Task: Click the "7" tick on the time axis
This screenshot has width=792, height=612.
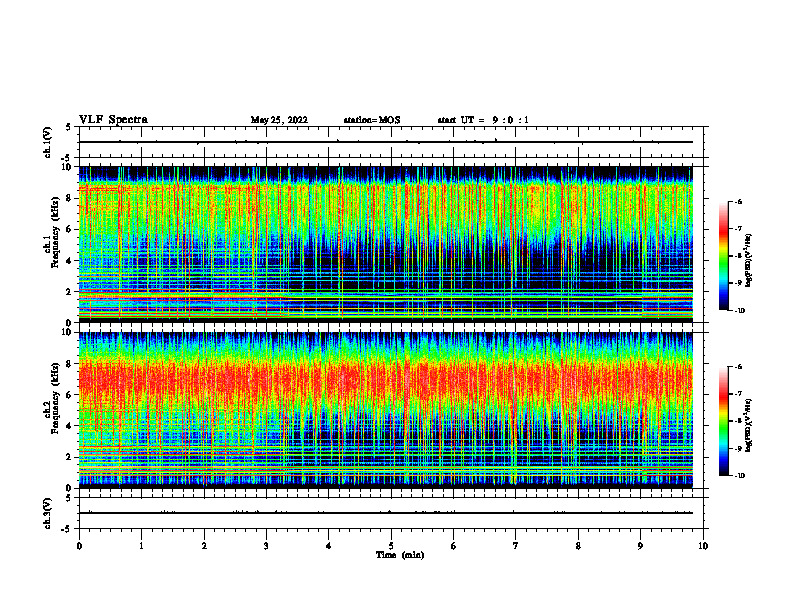Action: pyautogui.click(x=516, y=546)
